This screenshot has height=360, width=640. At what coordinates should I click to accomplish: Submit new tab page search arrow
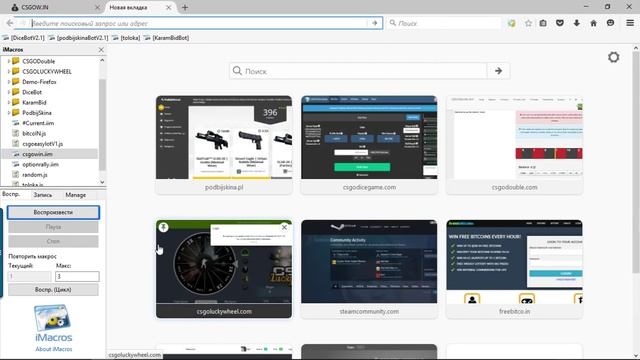tap(498, 71)
